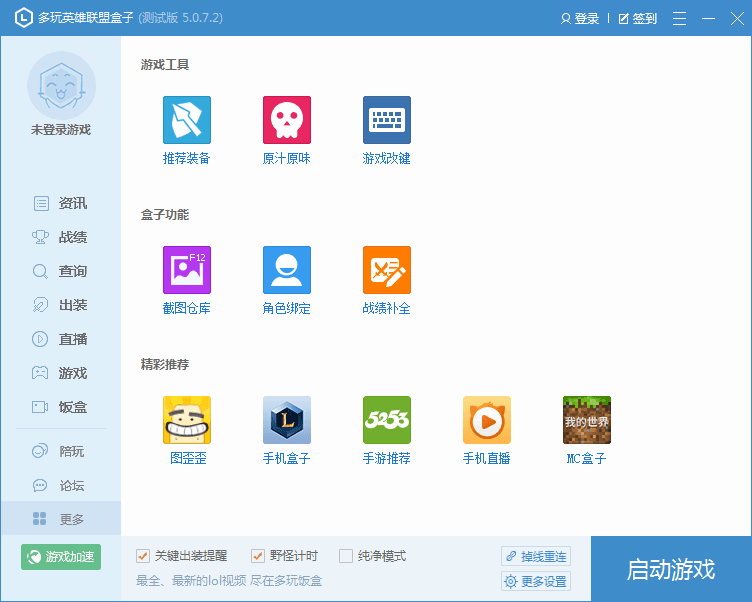Viewport: 752px width, 602px height.
Task: Open the MC盒子 Minecraft icon
Action: coord(587,420)
